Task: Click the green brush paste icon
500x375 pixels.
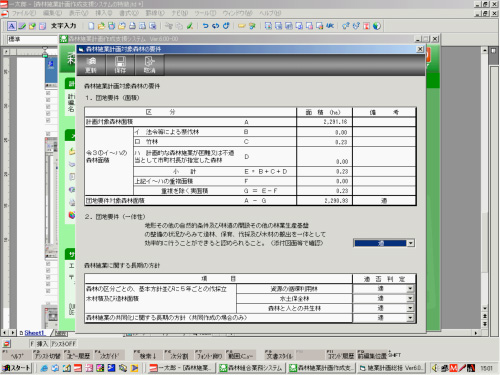Action: click(190, 26)
